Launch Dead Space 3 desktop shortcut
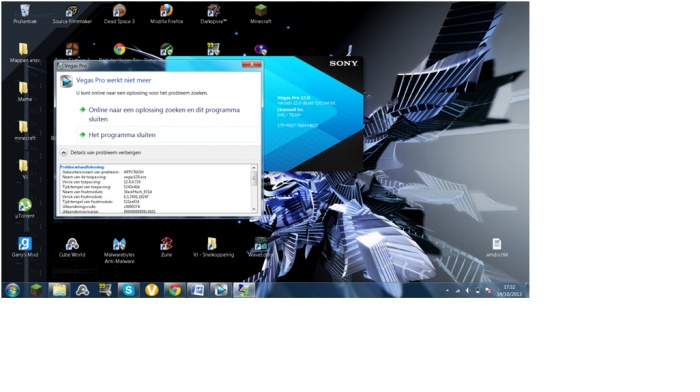Image resolution: width=700 pixels, height=392 pixels. pos(119,14)
